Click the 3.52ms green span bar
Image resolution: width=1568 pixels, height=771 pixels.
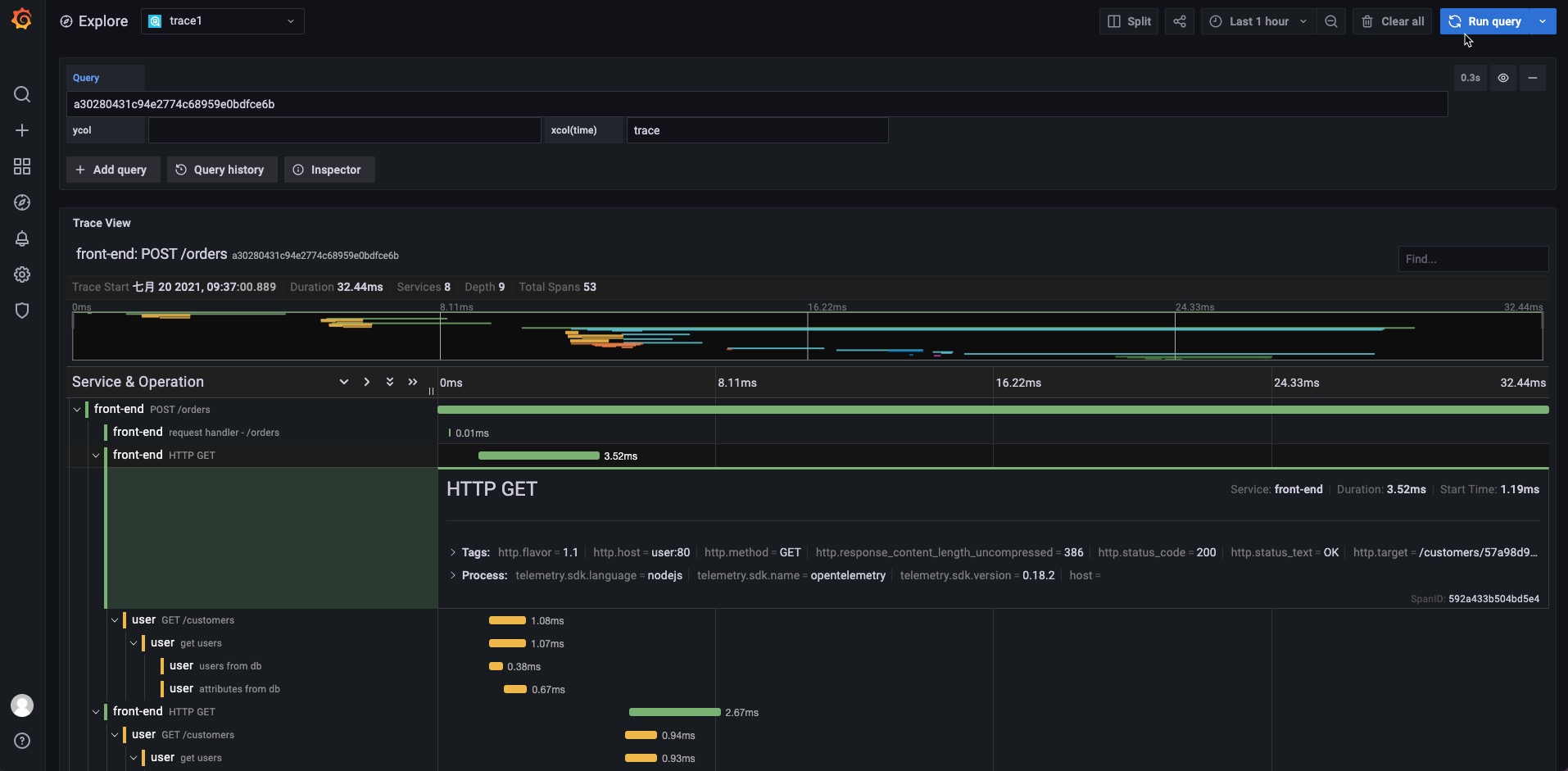point(539,456)
